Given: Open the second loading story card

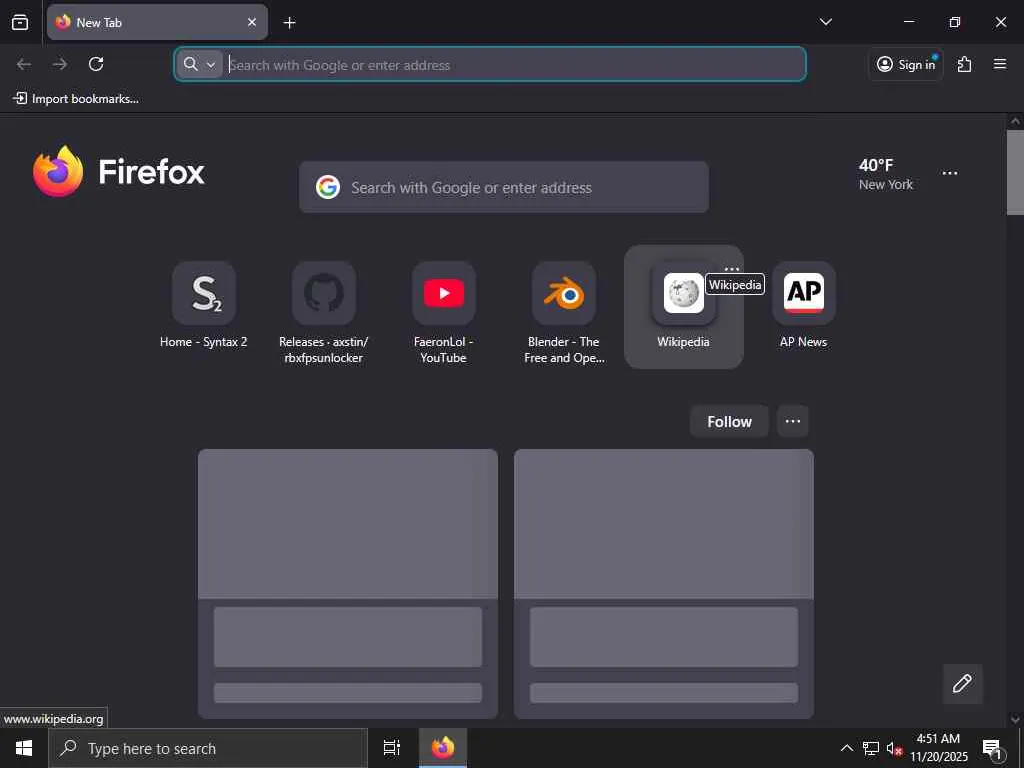Looking at the screenshot, I should (x=664, y=583).
